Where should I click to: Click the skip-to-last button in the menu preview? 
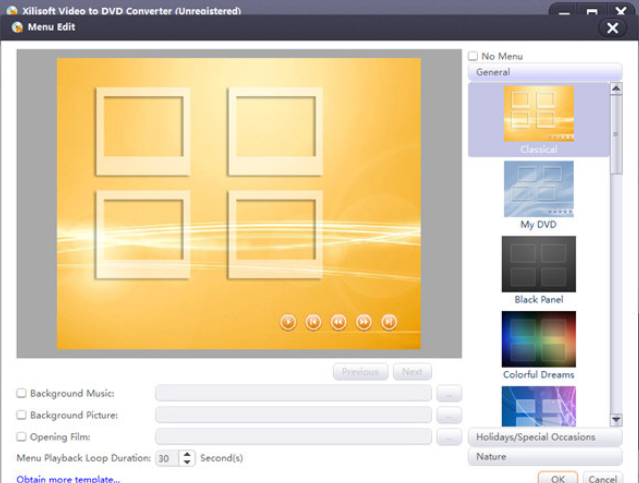389,322
